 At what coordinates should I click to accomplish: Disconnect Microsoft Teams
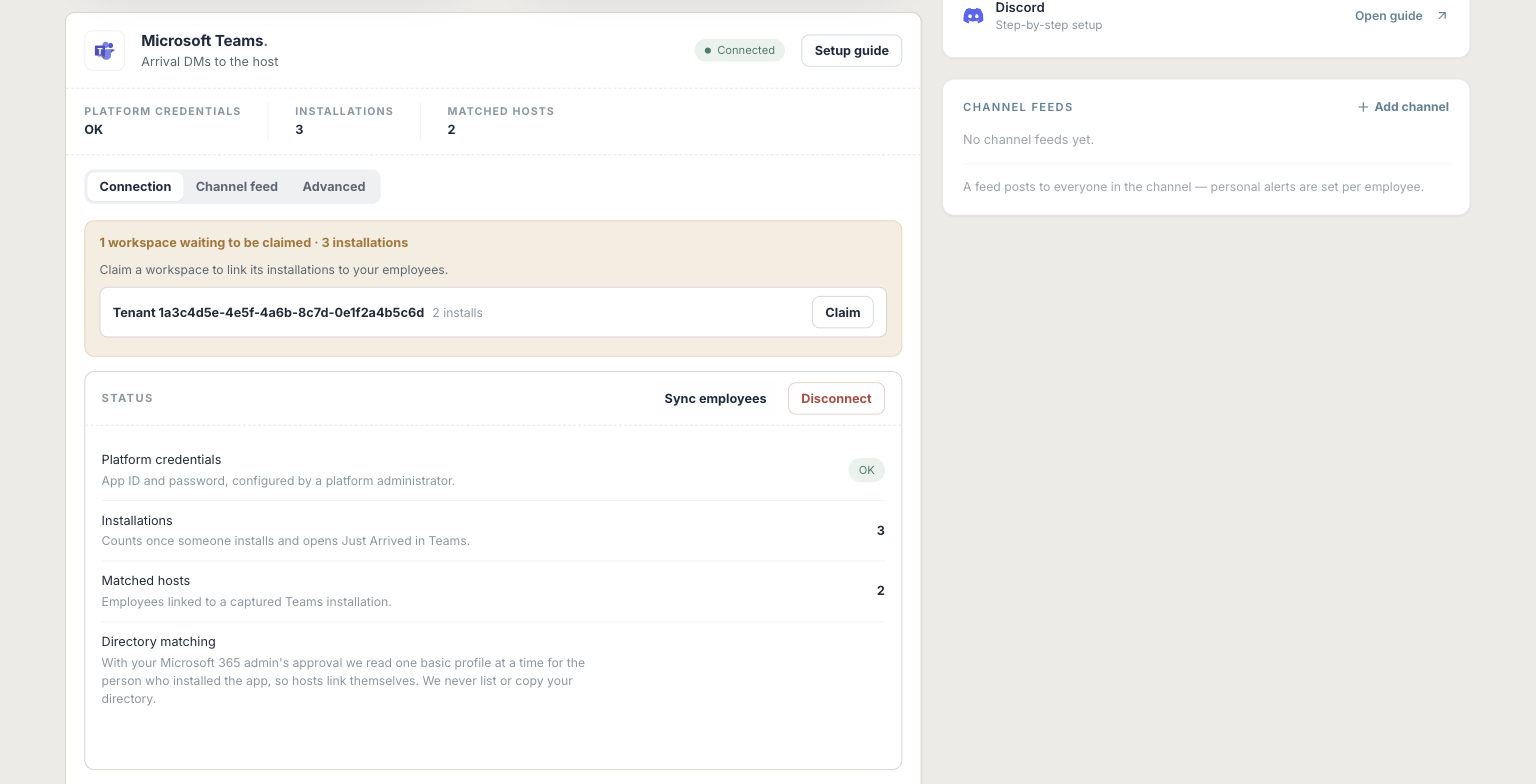point(836,399)
